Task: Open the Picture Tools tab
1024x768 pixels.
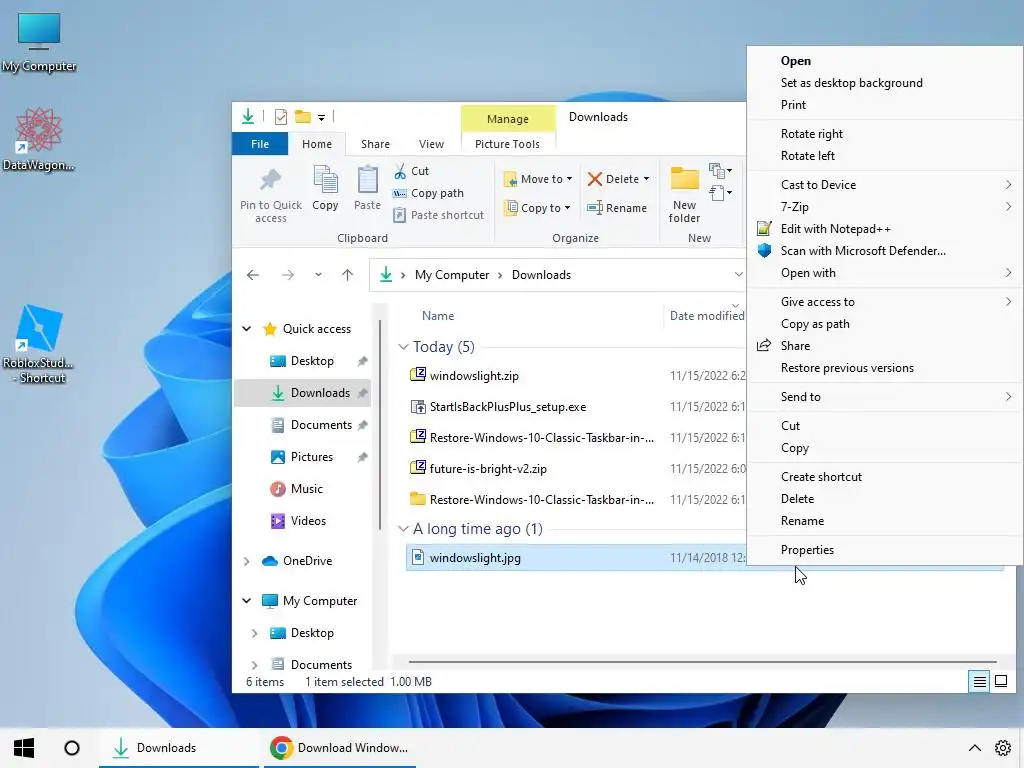Action: coord(507,144)
